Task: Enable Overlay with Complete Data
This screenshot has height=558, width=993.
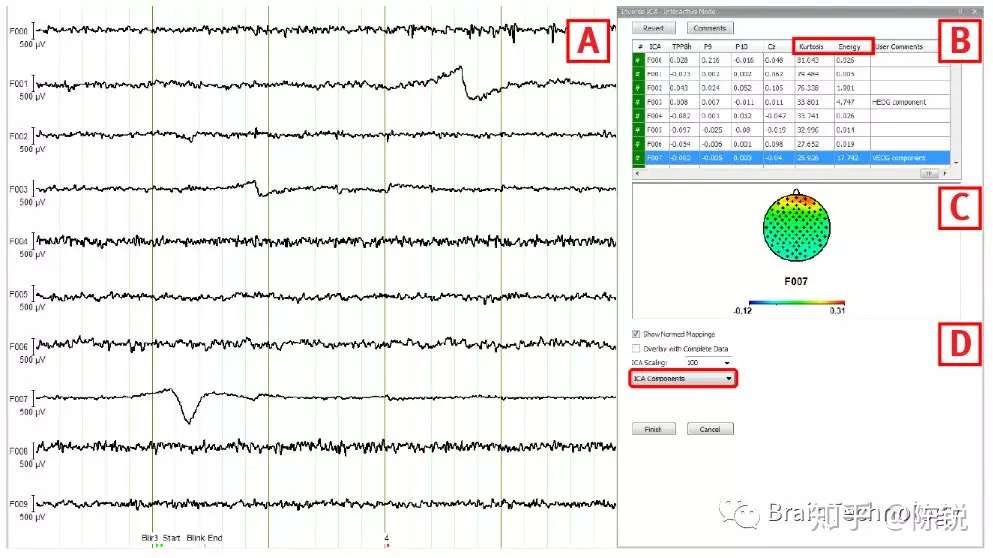Action: [x=636, y=348]
